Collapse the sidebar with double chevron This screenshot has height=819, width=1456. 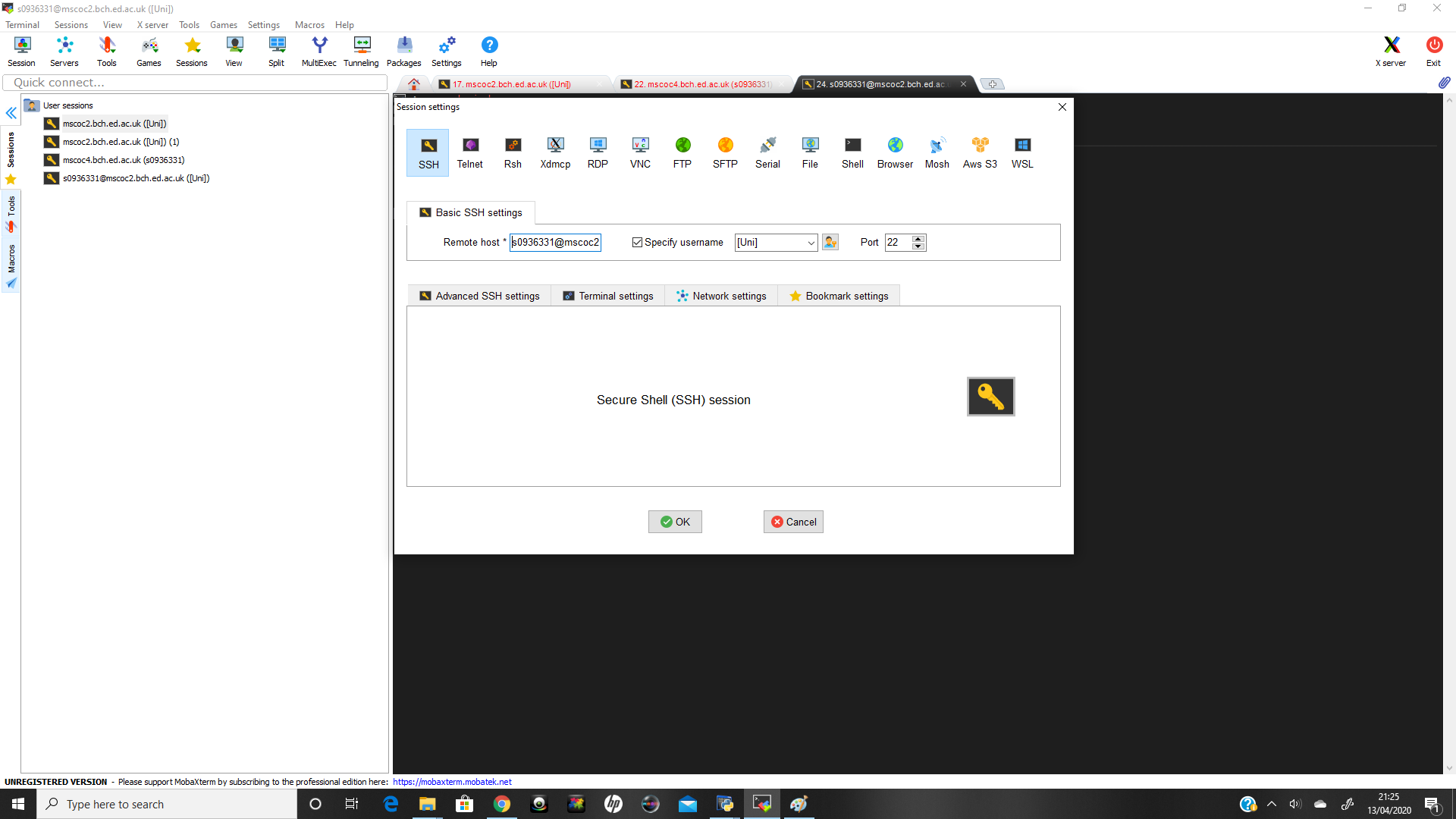click(11, 113)
